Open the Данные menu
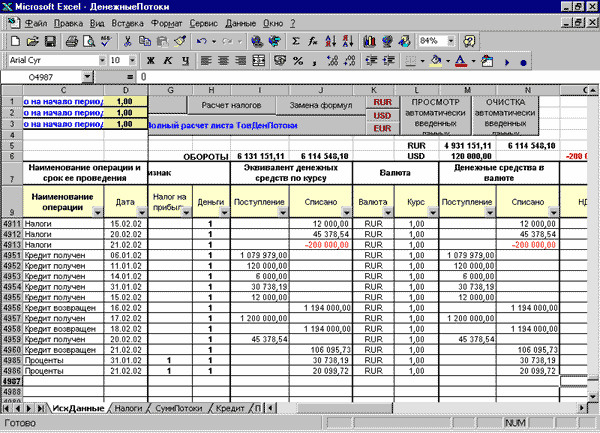The width and height of the screenshot is (600, 433). pyautogui.click(x=240, y=24)
